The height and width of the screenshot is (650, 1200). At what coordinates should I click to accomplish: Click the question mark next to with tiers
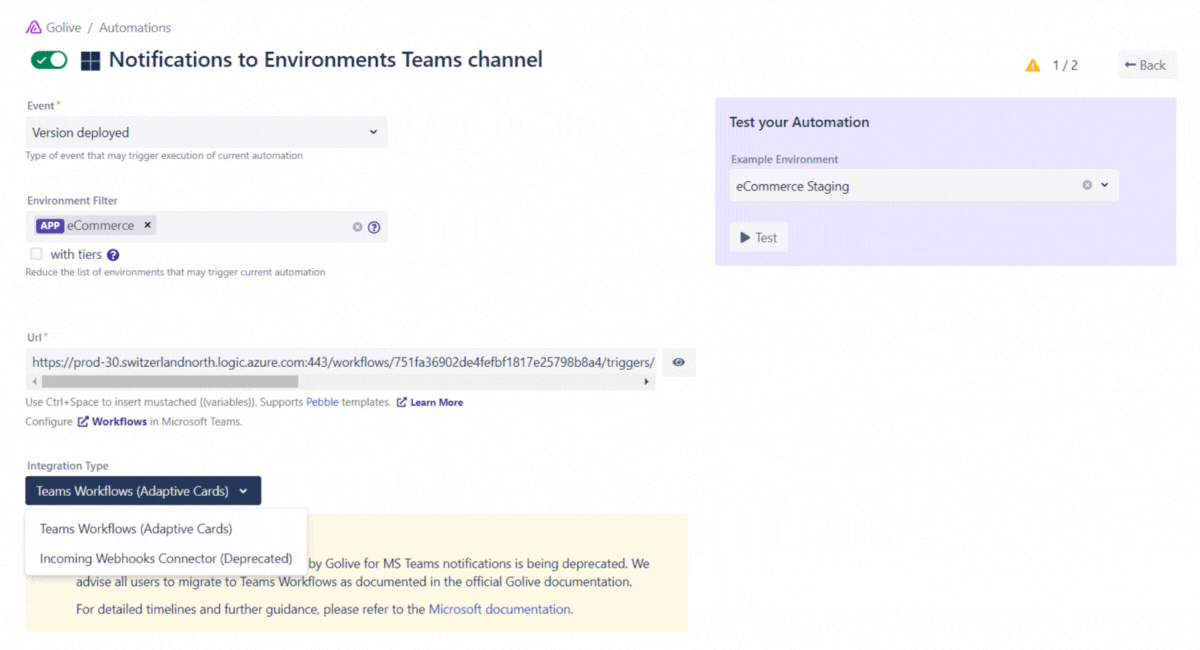[x=113, y=254]
